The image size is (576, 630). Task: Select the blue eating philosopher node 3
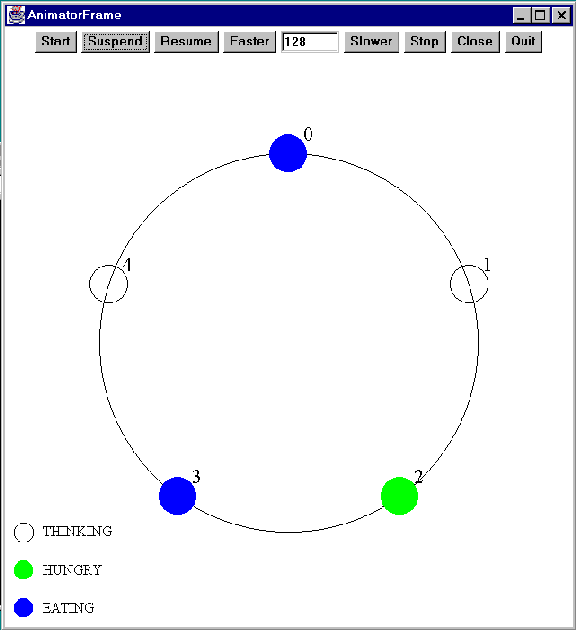[x=177, y=496]
